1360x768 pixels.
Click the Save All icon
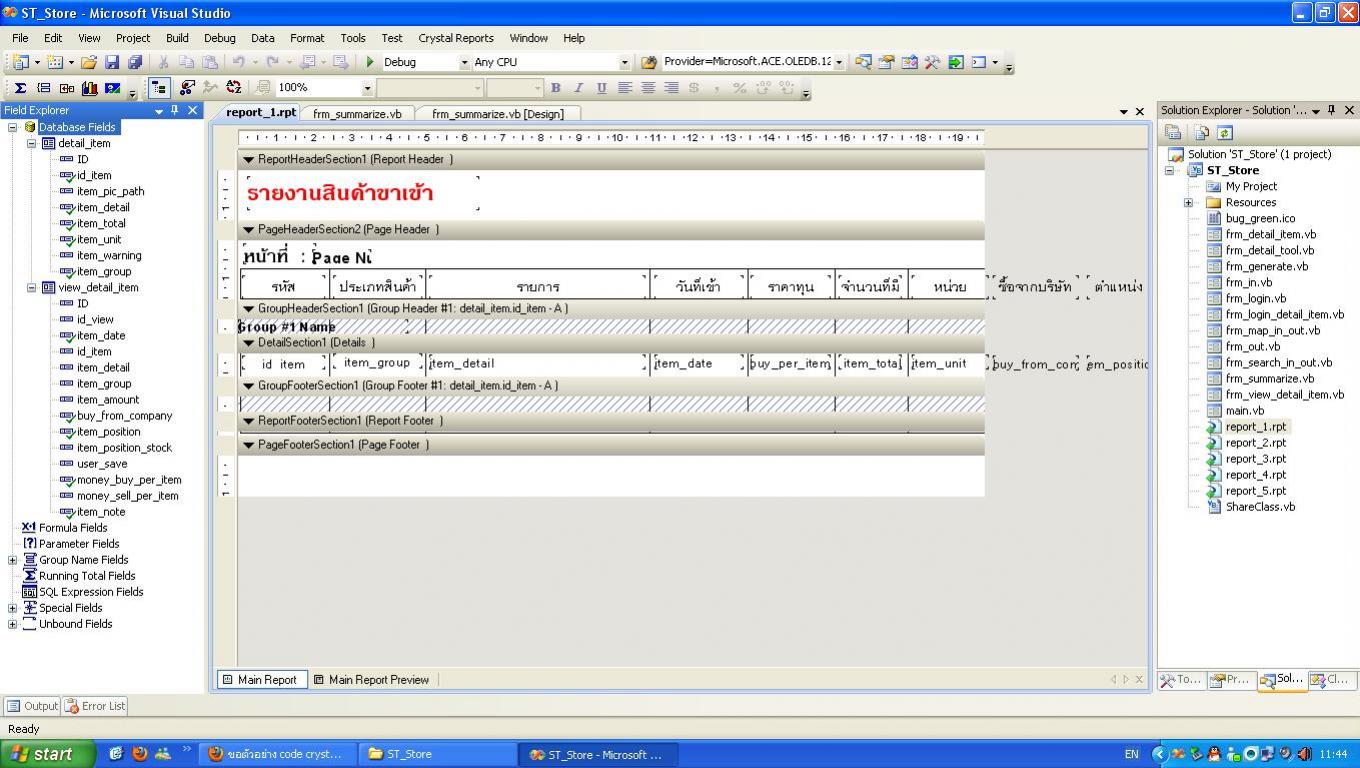pyautogui.click(x=134, y=62)
